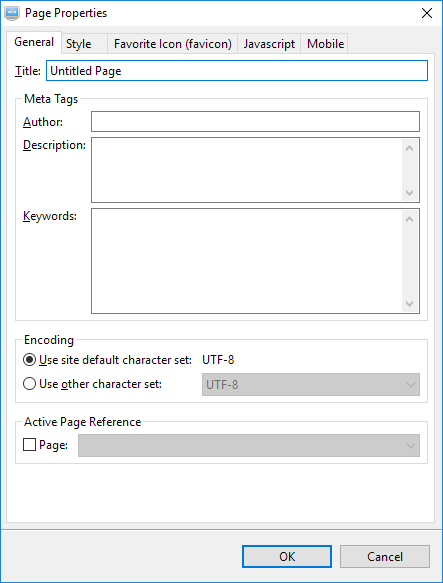Open the UTF-8 character set dropdown
This screenshot has height=583, width=443.
pos(311,384)
